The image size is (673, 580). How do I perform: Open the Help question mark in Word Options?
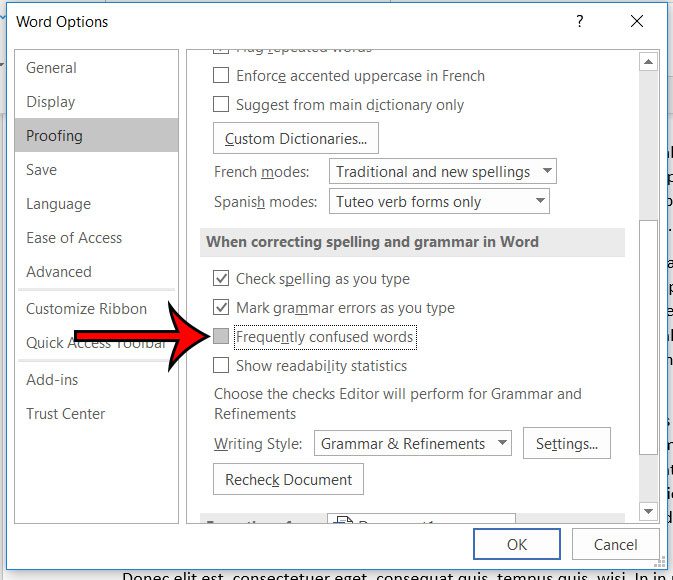point(580,21)
